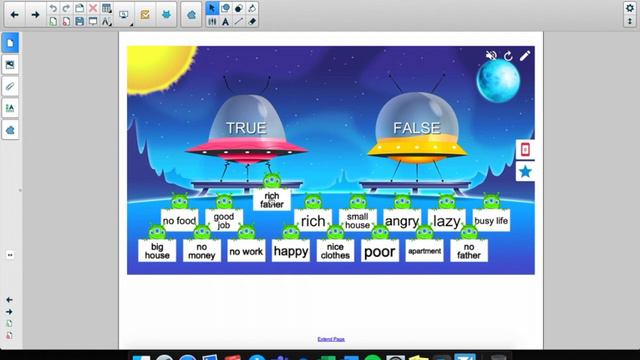Open a file from the toolbar

(80, 8)
